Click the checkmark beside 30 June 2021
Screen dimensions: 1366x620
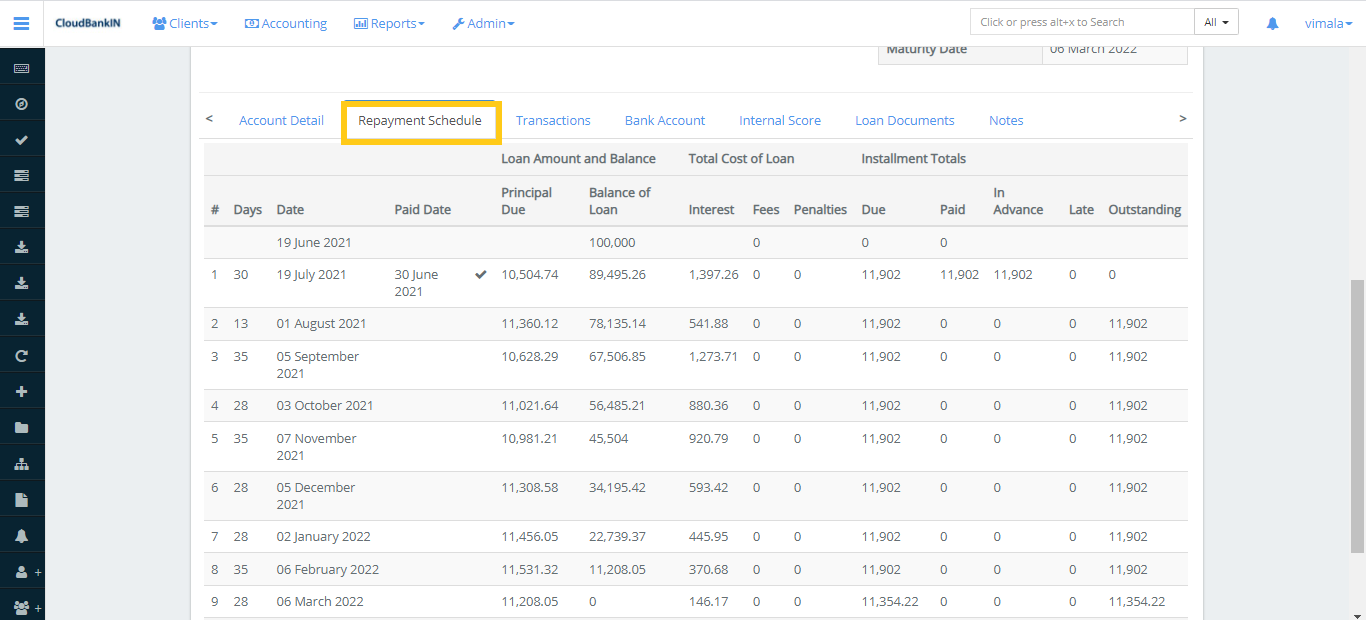pos(480,273)
